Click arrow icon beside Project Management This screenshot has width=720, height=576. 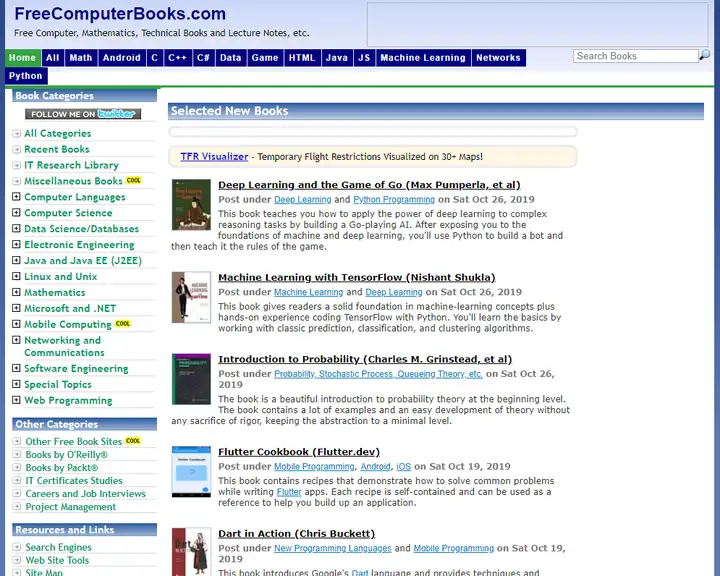coord(17,507)
